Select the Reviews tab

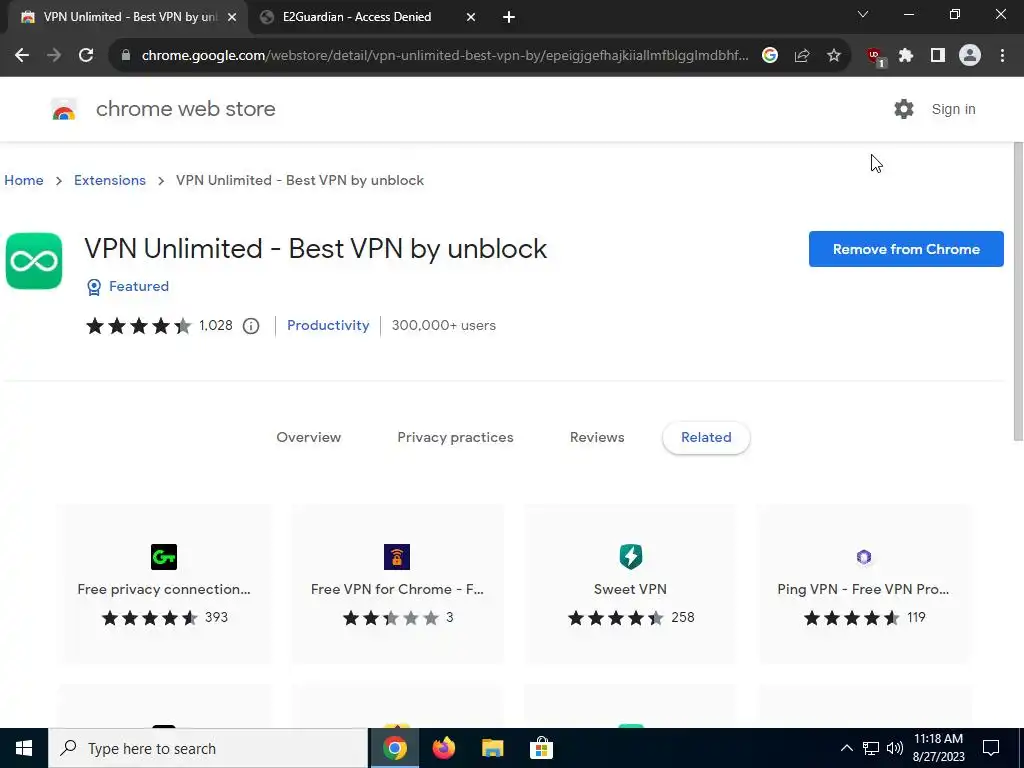click(597, 438)
